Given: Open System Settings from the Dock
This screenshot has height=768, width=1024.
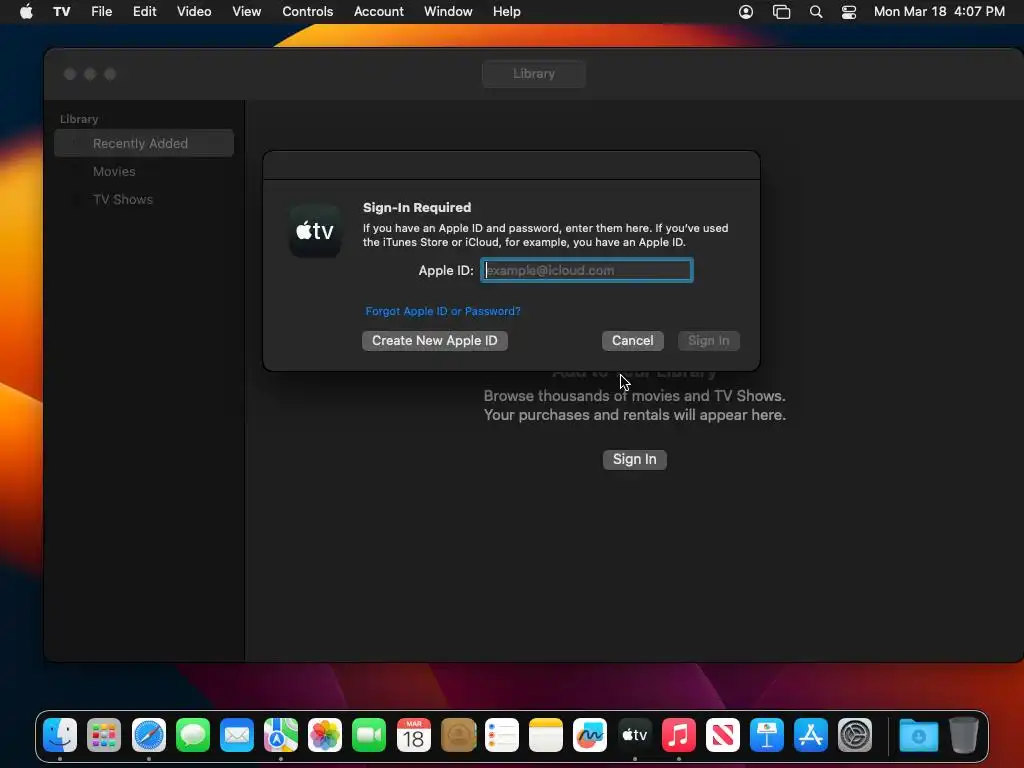Looking at the screenshot, I should coord(855,735).
